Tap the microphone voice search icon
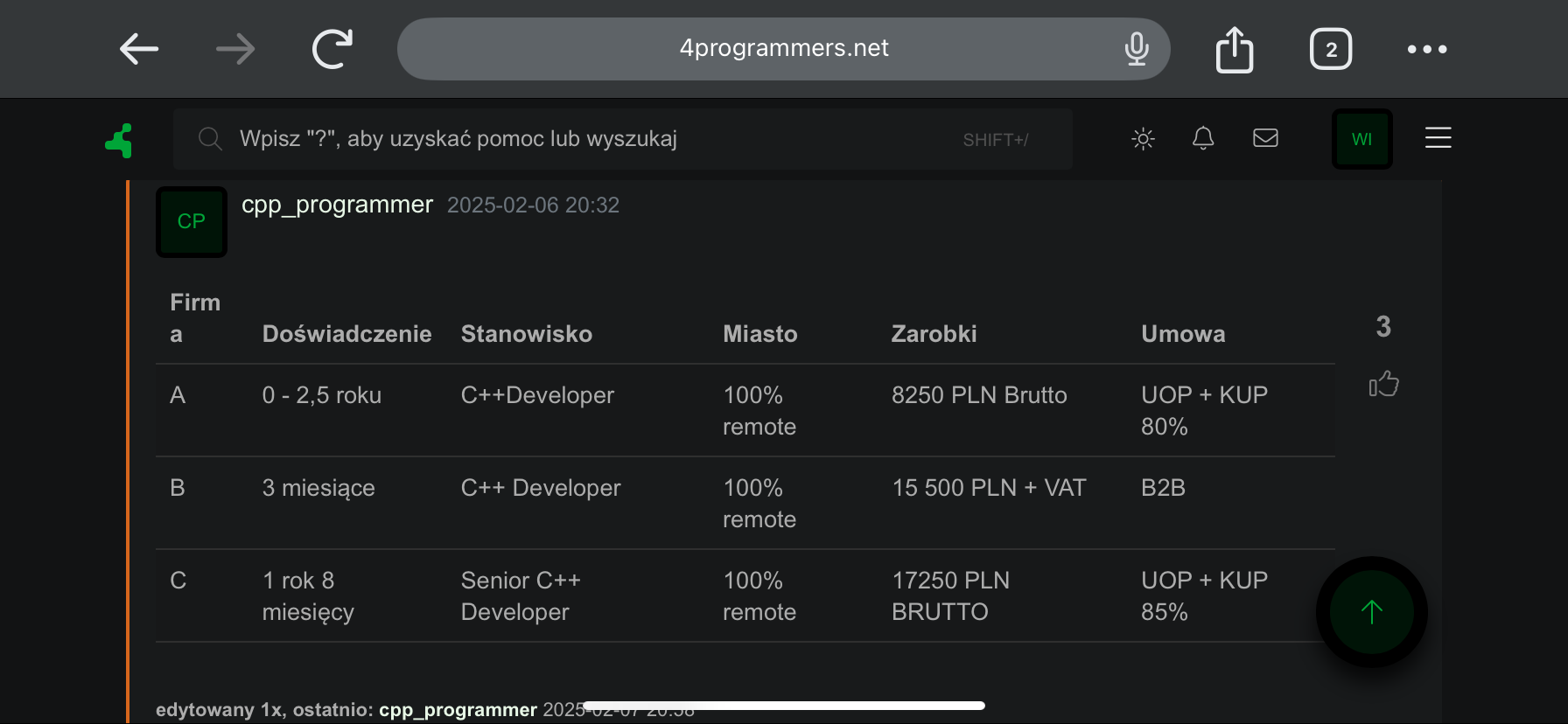Viewport: 1568px width, 724px height. coord(1137,49)
